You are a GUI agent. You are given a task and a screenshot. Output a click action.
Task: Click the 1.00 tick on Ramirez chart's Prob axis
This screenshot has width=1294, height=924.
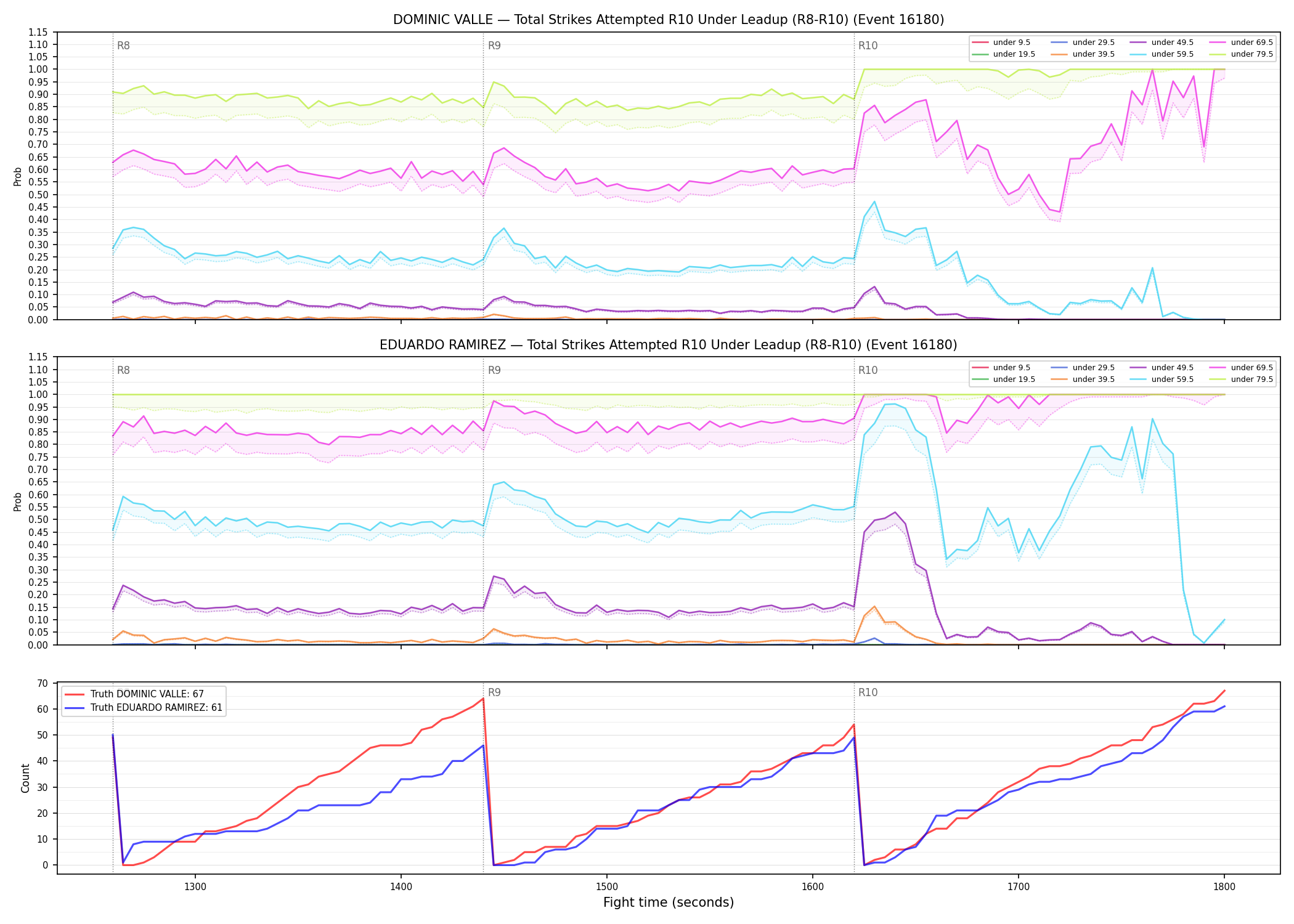38,394
